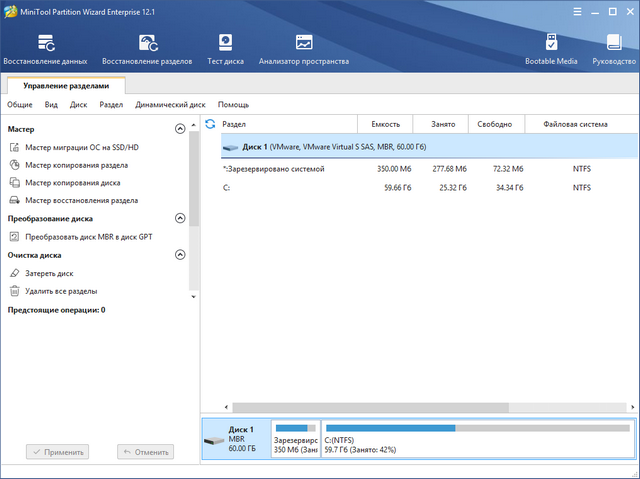Collapse the Мастер section
Viewport: 640px width, 479px height.
[180, 129]
